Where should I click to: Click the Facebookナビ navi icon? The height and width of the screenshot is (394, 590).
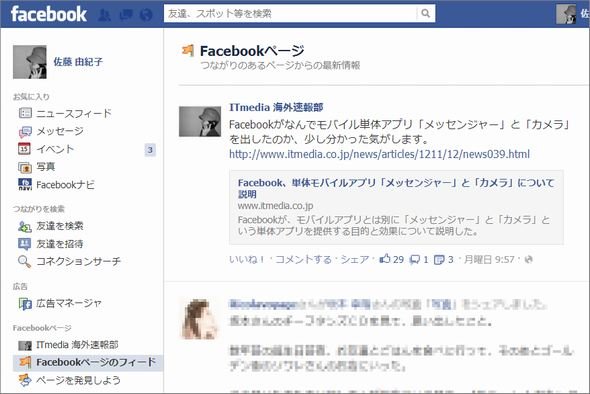tap(25, 184)
